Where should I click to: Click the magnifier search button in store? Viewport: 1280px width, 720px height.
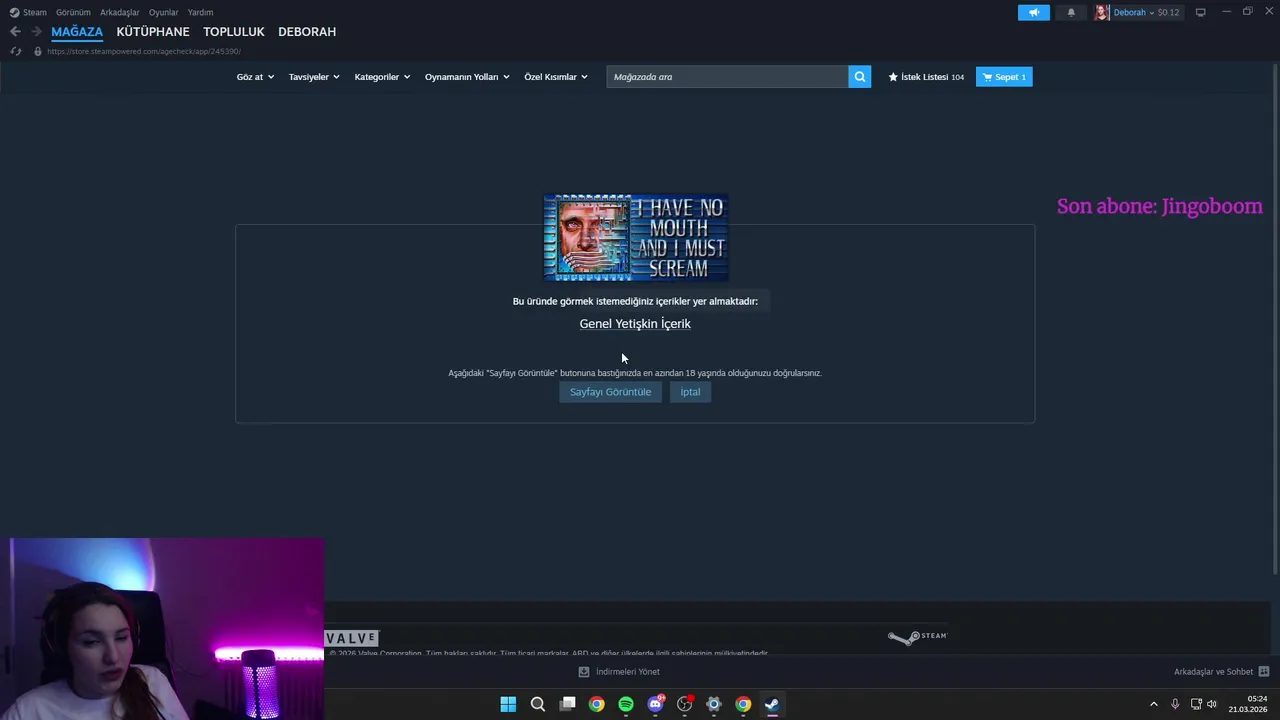pos(860,77)
